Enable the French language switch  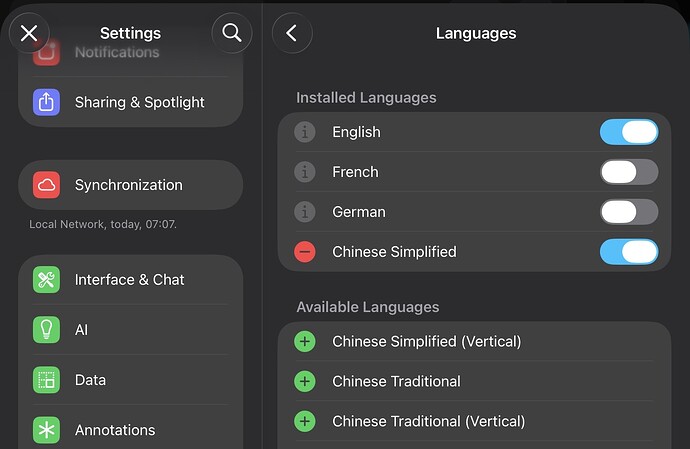point(628,172)
